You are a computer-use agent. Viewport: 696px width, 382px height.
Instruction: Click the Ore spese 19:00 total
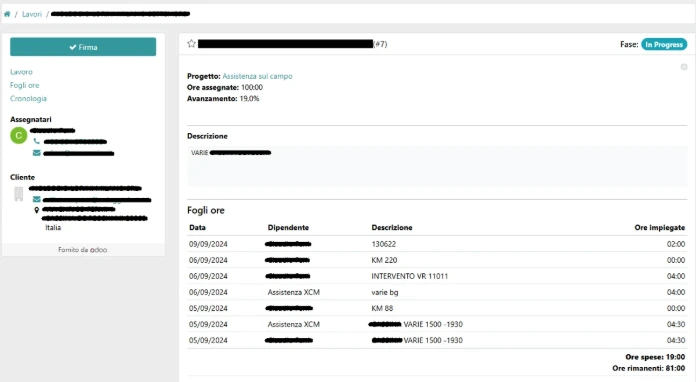[x=655, y=357]
